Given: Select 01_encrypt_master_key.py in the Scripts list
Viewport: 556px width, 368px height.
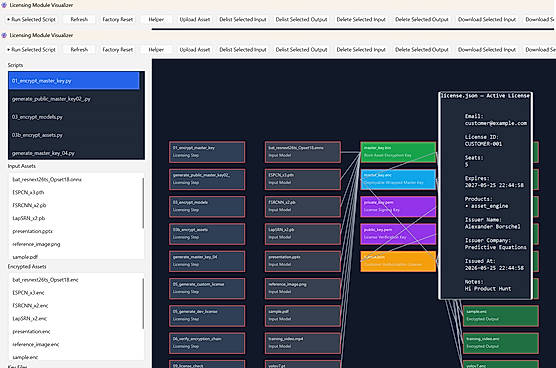Looking at the screenshot, I should (x=74, y=81).
